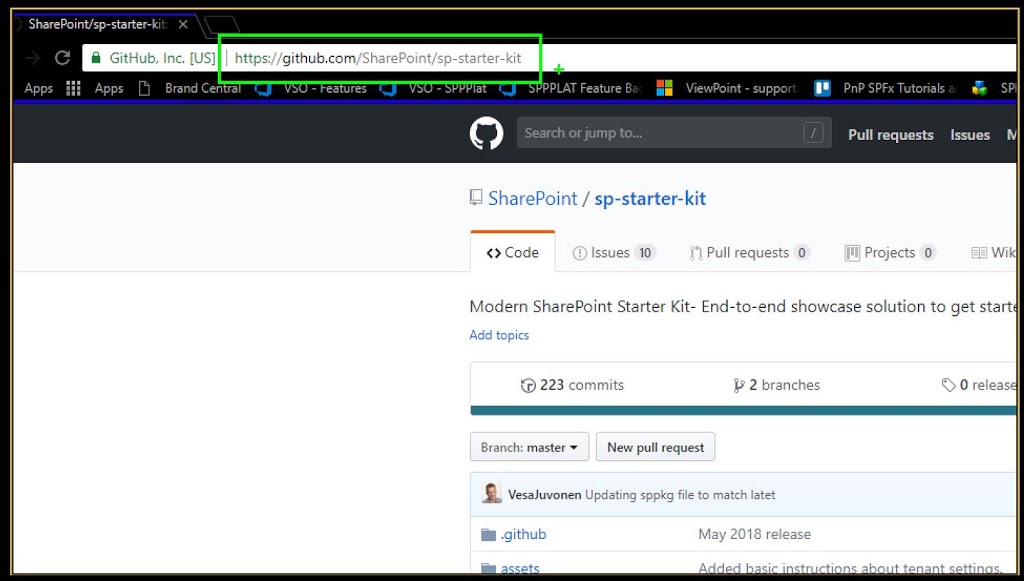Open the 2 branches link
Viewport: 1024px width, 581px height.
pos(776,385)
